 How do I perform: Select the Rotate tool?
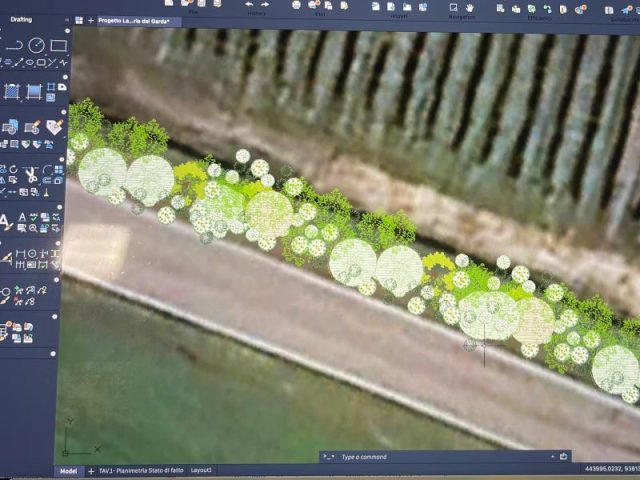tap(13, 169)
